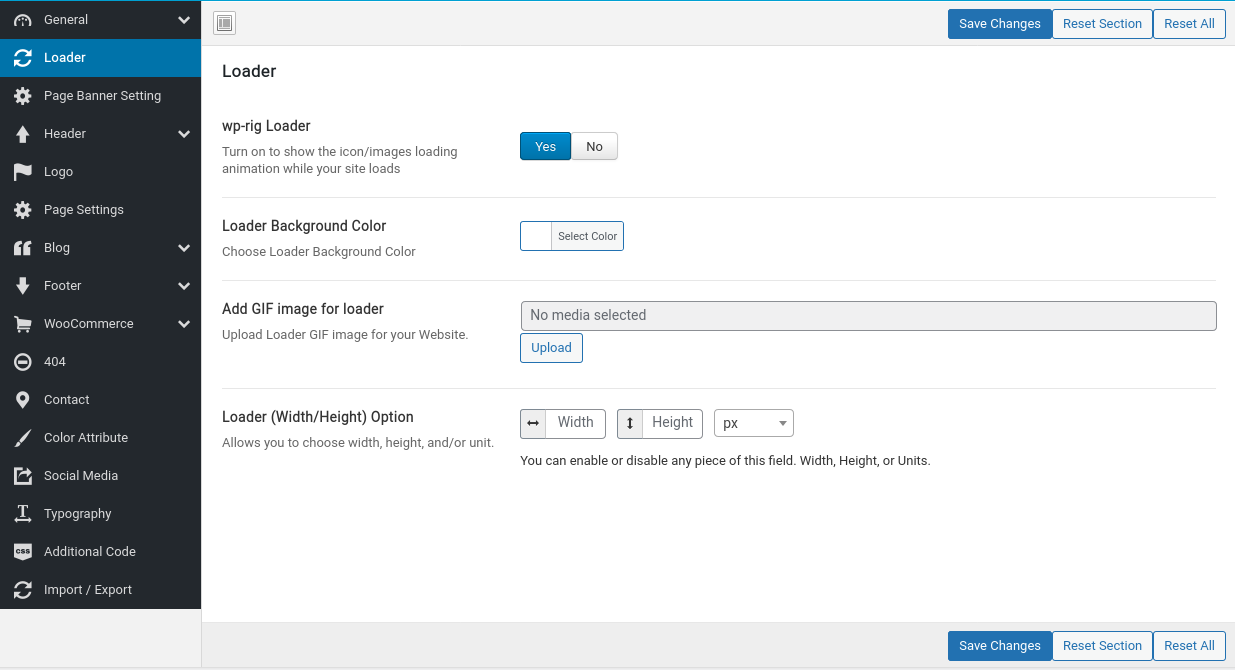Click the No media selected field
Viewport: 1235px width, 670px height.
[868, 315]
